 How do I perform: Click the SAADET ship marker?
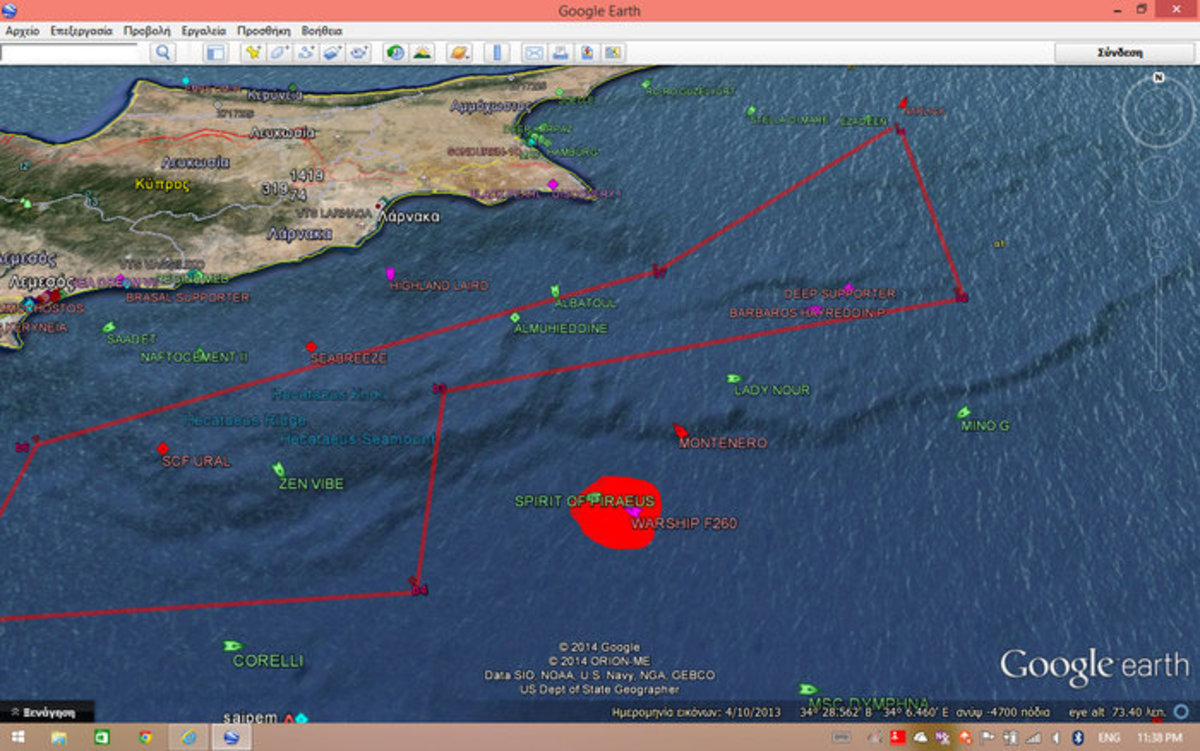(x=110, y=327)
